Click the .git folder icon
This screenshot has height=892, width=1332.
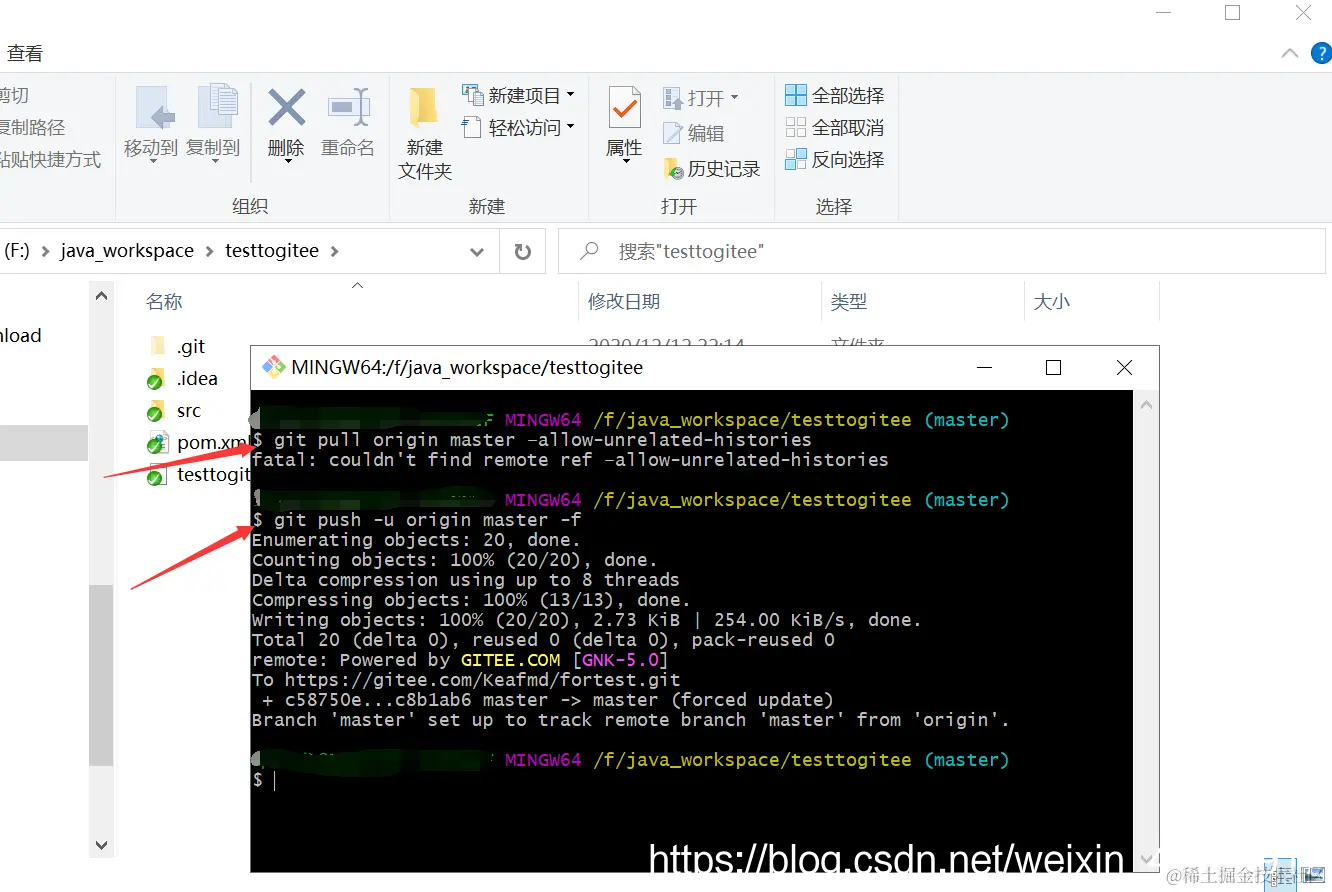[x=157, y=346]
